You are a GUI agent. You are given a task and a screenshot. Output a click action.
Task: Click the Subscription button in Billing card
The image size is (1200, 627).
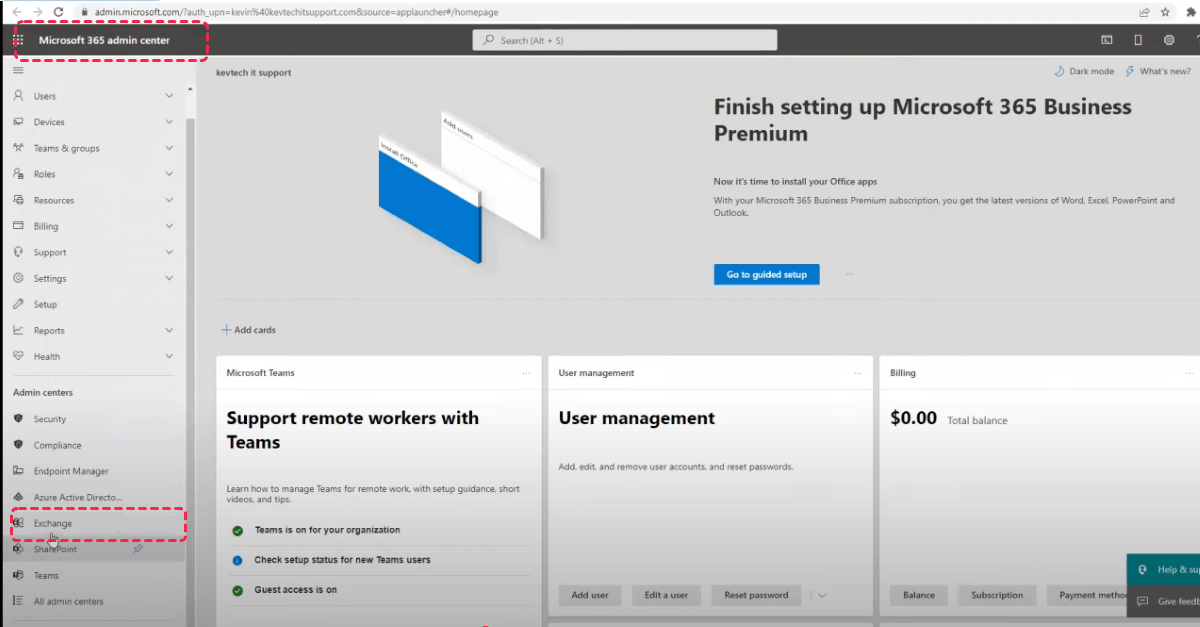pyautogui.click(x=997, y=595)
